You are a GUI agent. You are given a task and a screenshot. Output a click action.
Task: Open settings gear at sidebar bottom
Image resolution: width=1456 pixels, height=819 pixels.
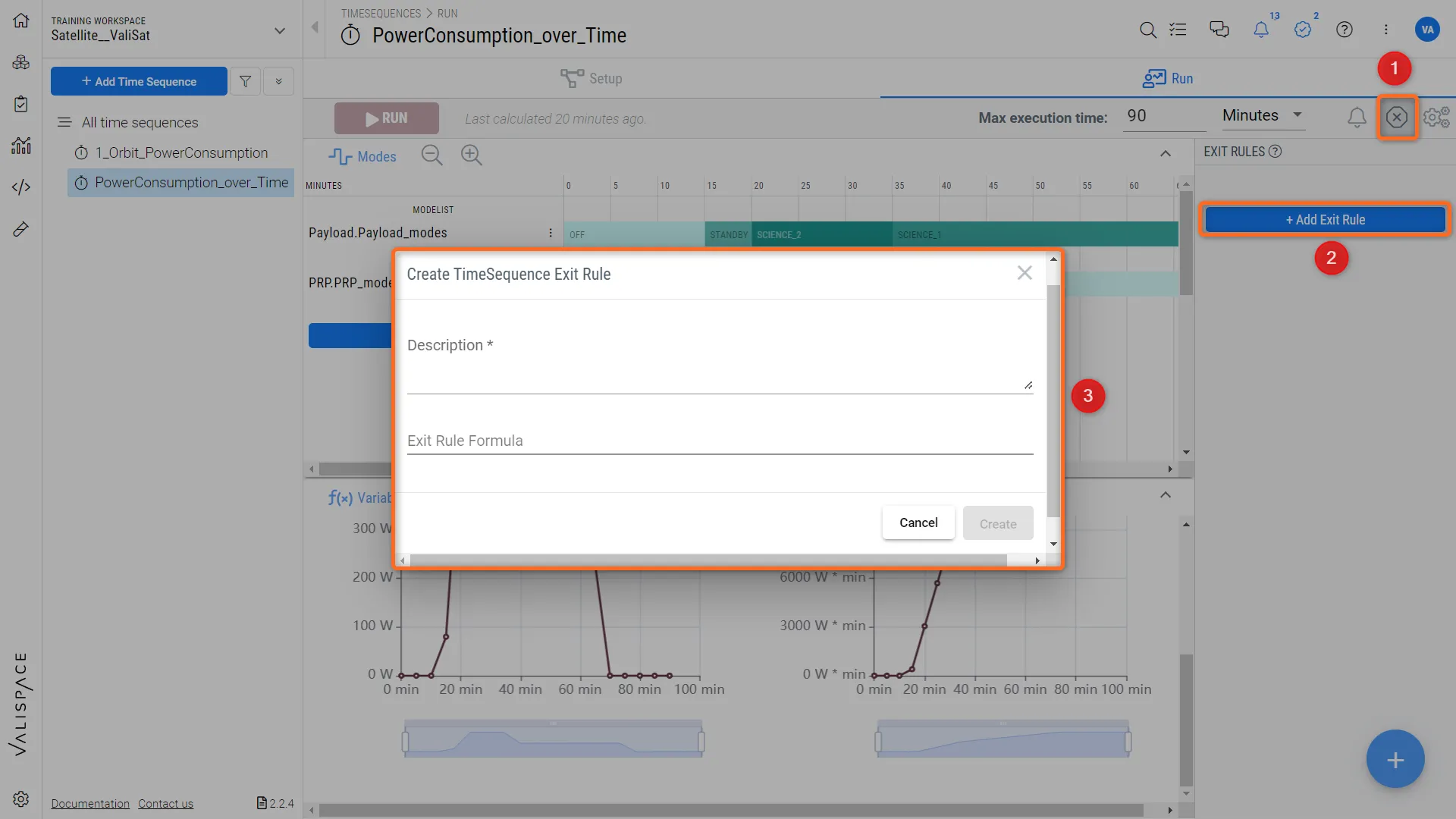click(21, 799)
